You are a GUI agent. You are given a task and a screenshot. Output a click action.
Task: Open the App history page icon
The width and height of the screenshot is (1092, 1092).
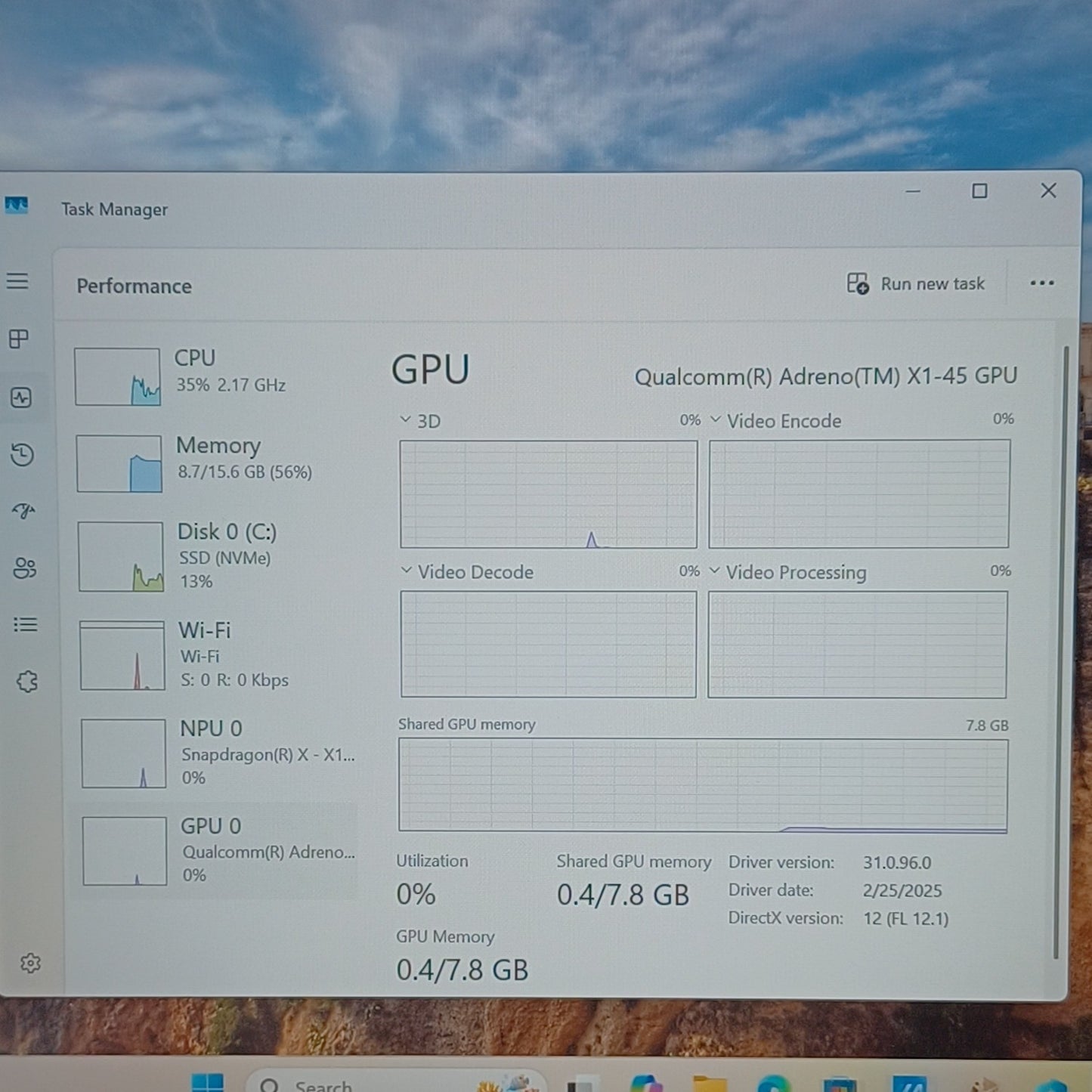(x=22, y=454)
